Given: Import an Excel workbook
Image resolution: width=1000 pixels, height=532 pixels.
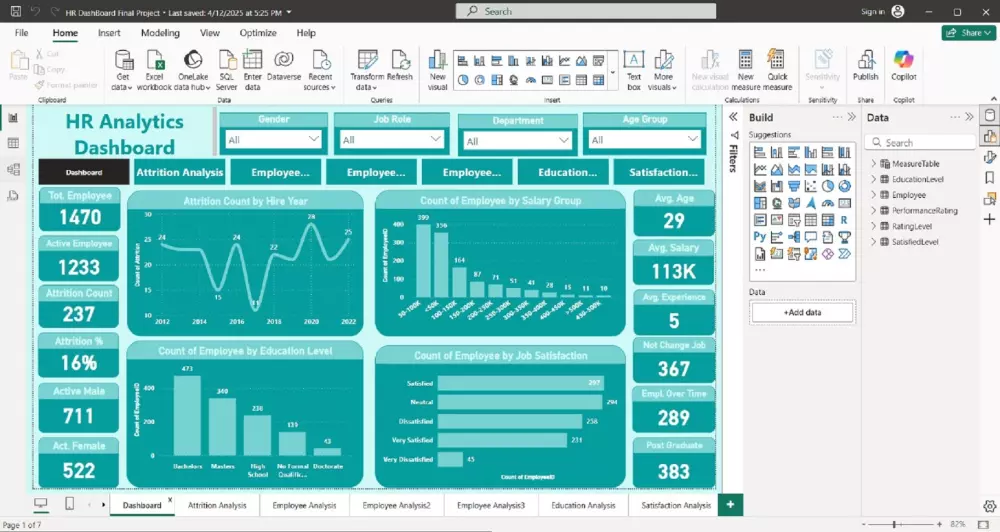Looking at the screenshot, I should [154, 70].
